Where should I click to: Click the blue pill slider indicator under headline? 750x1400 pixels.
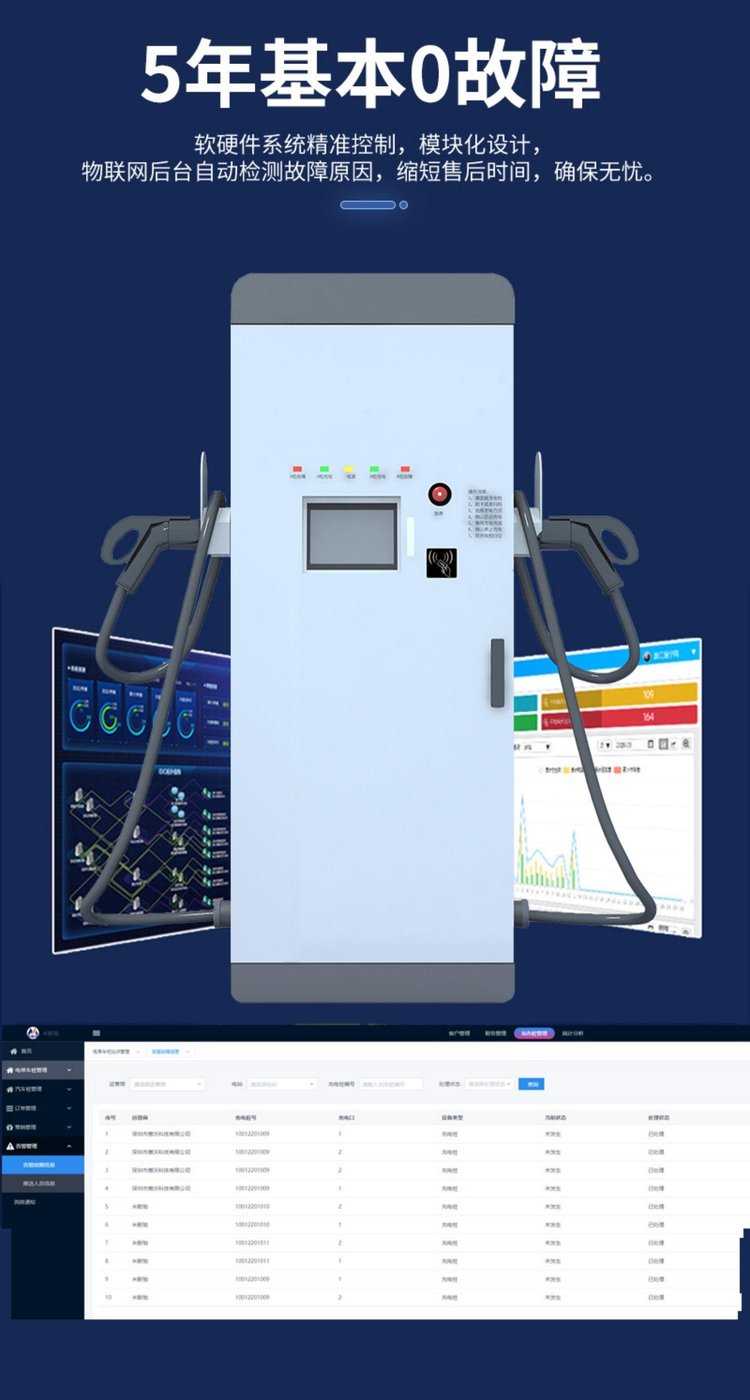point(368,205)
